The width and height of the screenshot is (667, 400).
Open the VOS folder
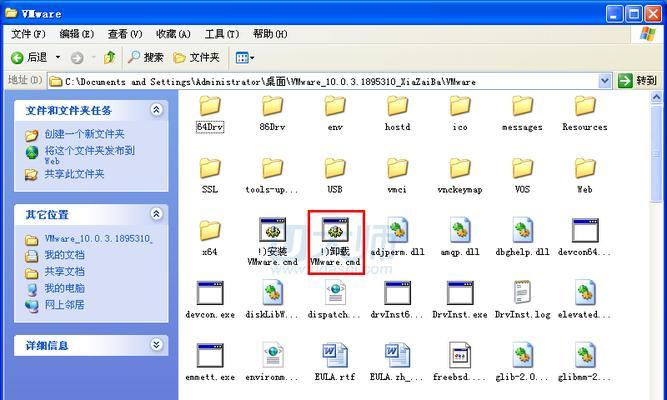(x=522, y=176)
